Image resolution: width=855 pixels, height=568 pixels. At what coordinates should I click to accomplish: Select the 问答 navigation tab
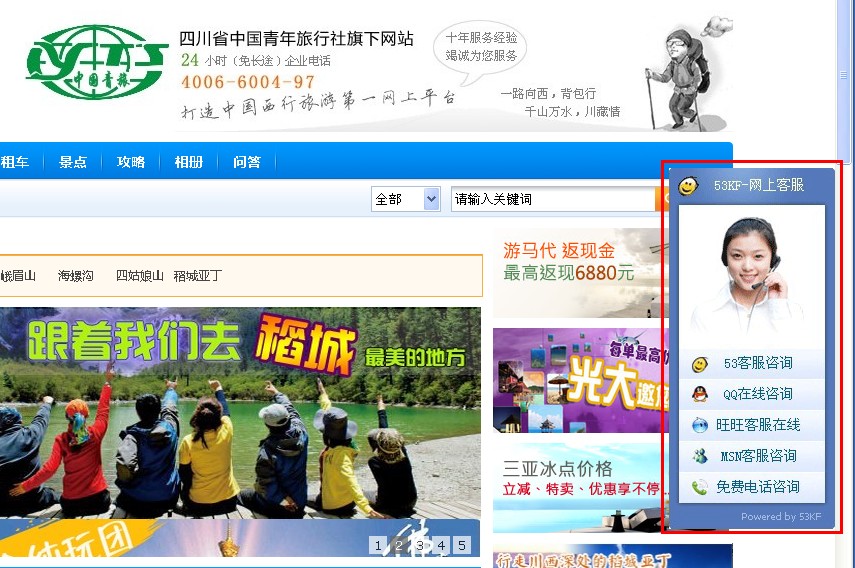247,162
